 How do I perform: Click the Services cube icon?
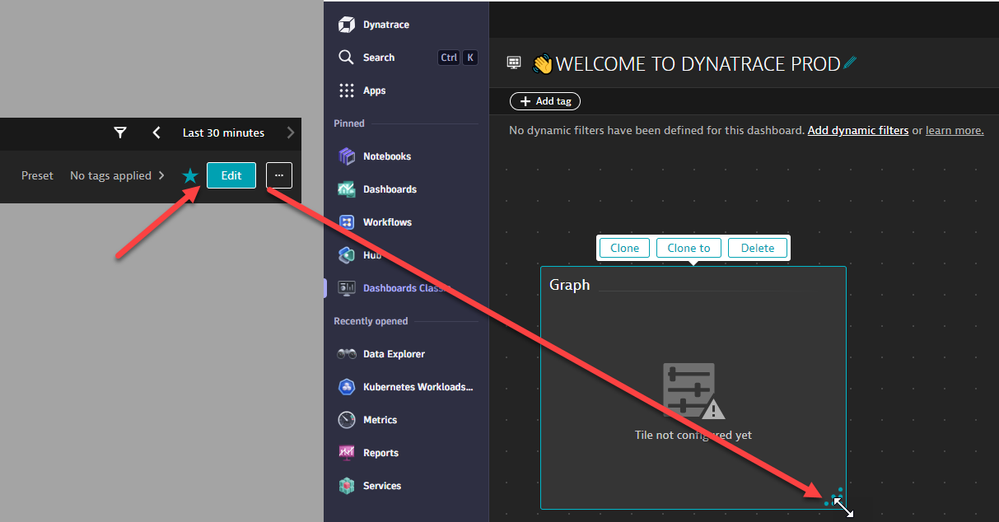click(x=347, y=486)
